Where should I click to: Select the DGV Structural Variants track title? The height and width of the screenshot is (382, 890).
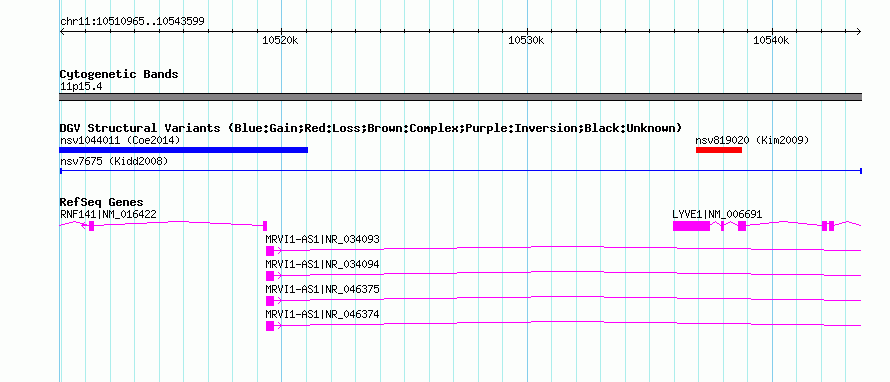click(x=371, y=128)
